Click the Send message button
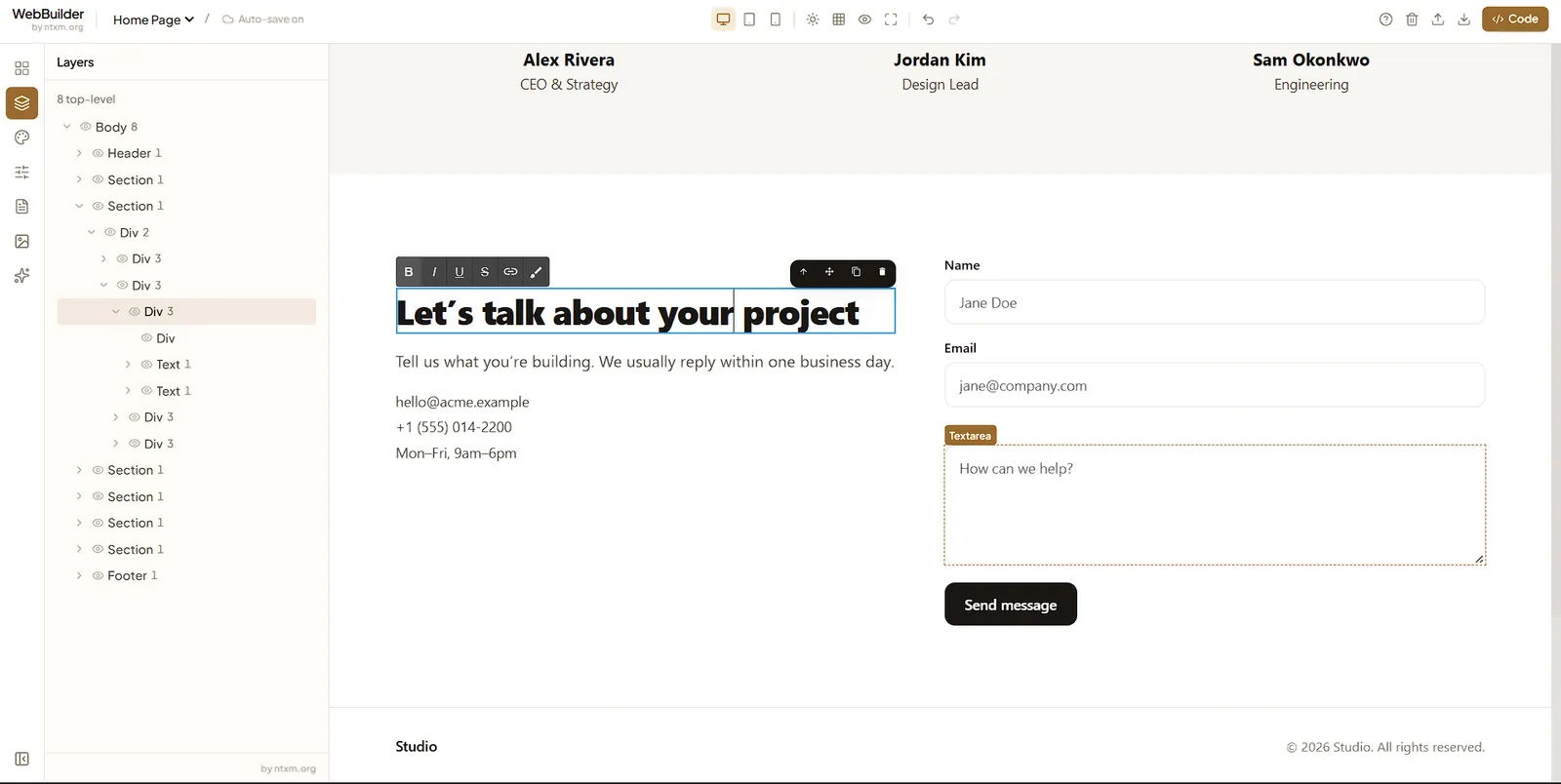This screenshot has height=784, width=1561. 1011,605
